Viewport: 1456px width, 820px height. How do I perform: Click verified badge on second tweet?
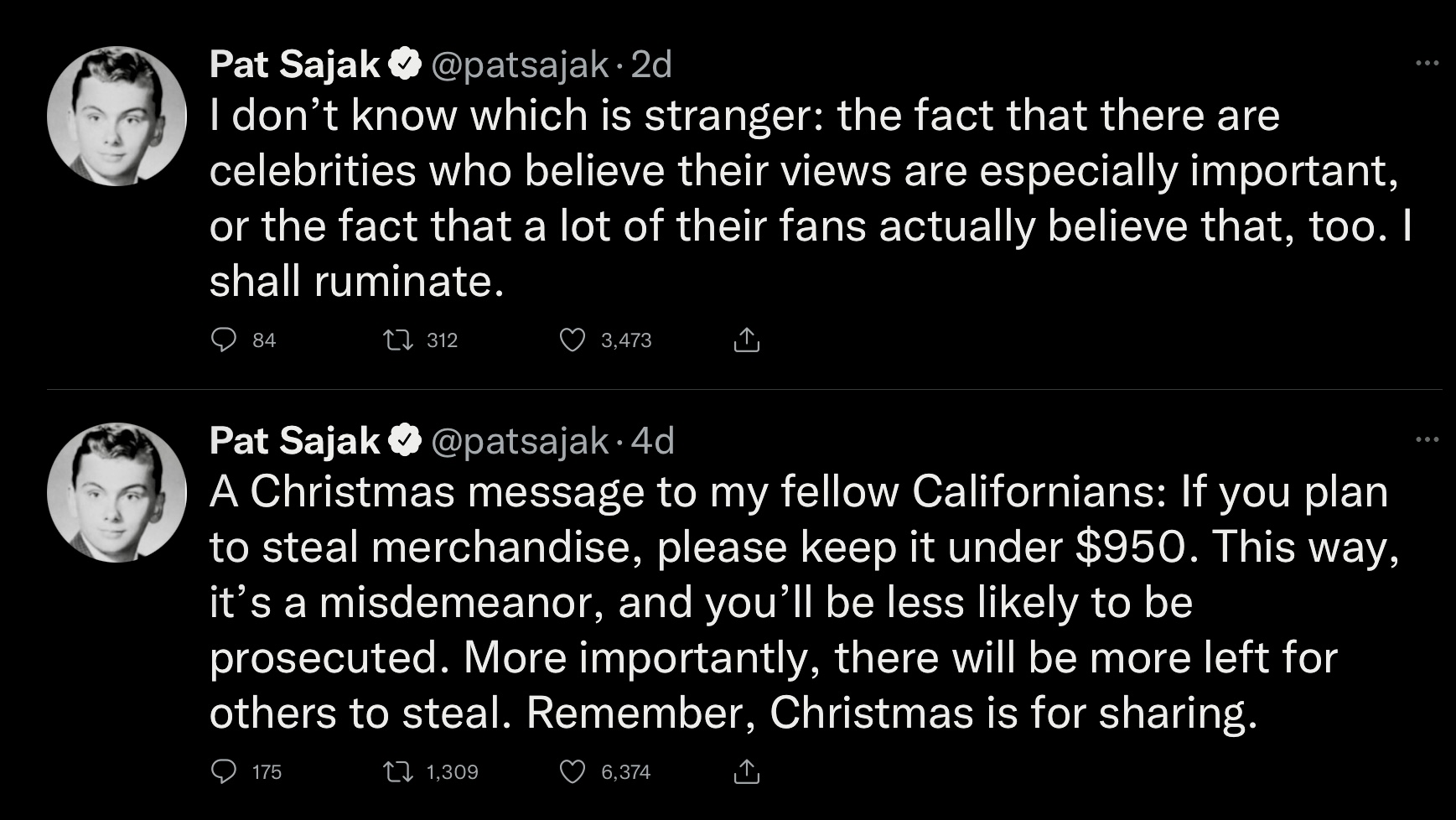coord(405,441)
